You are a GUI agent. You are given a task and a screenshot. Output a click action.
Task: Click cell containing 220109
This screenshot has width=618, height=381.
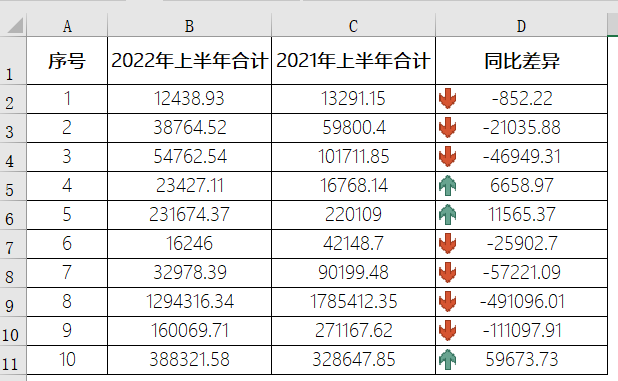pyautogui.click(x=354, y=215)
